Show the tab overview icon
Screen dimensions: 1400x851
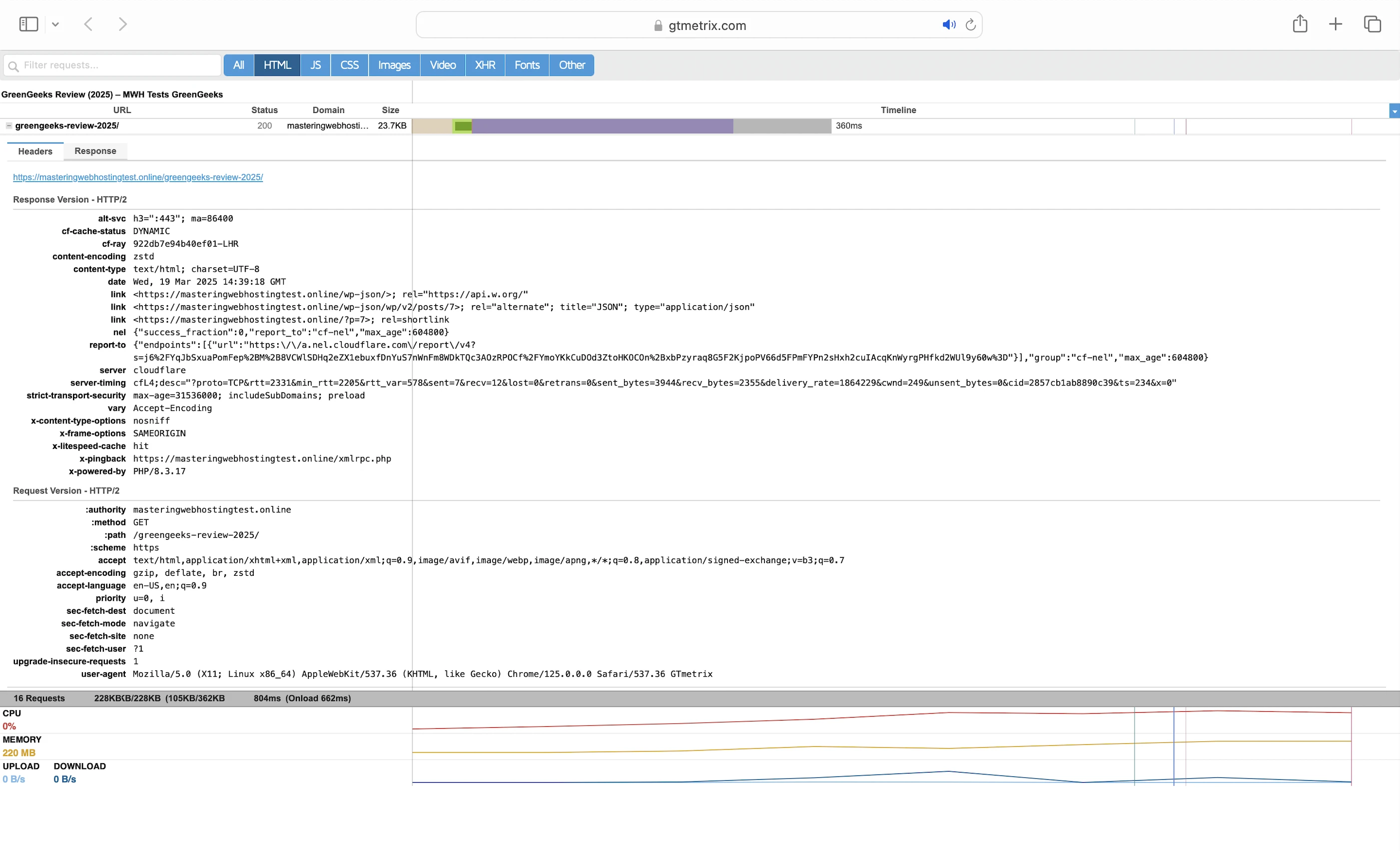1372,24
